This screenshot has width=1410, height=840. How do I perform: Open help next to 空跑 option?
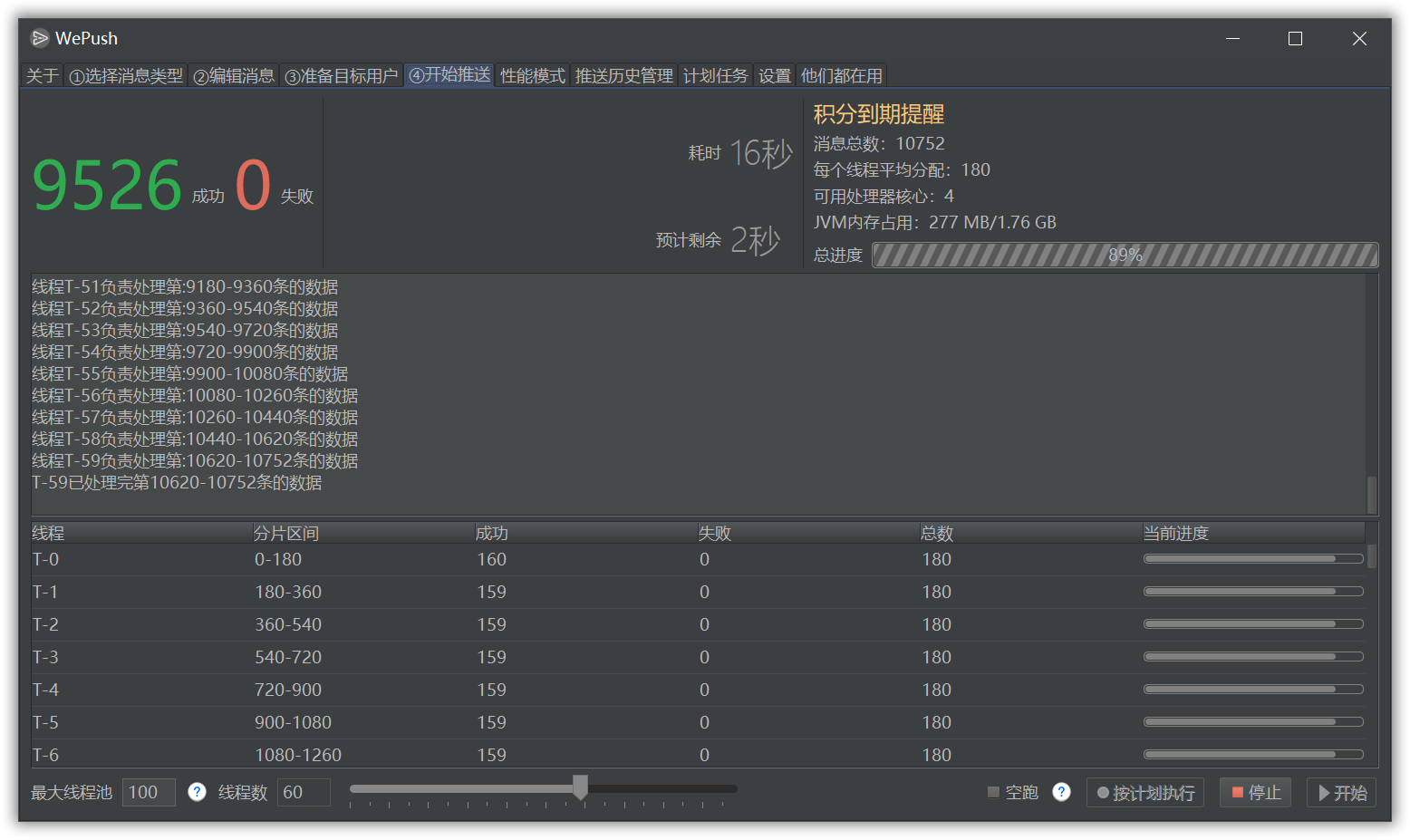pyautogui.click(x=1061, y=792)
